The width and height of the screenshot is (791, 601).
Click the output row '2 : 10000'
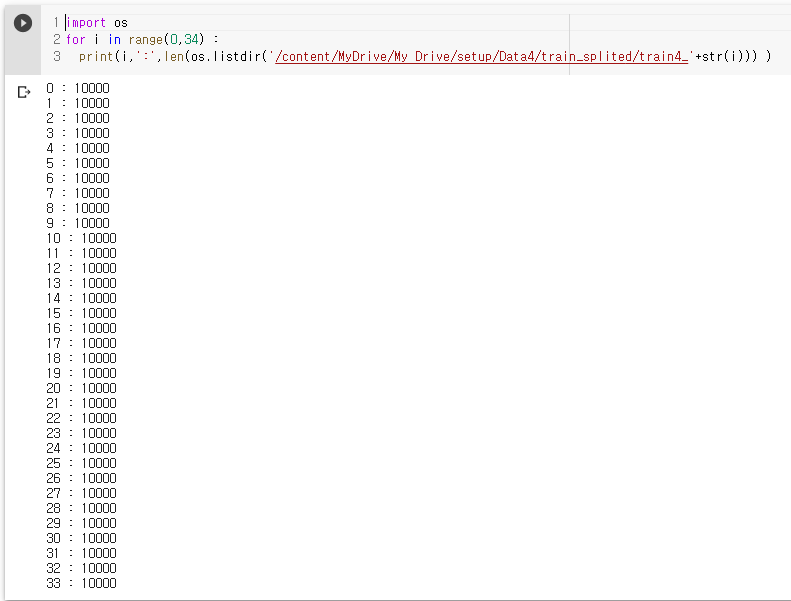pyautogui.click(x=78, y=118)
